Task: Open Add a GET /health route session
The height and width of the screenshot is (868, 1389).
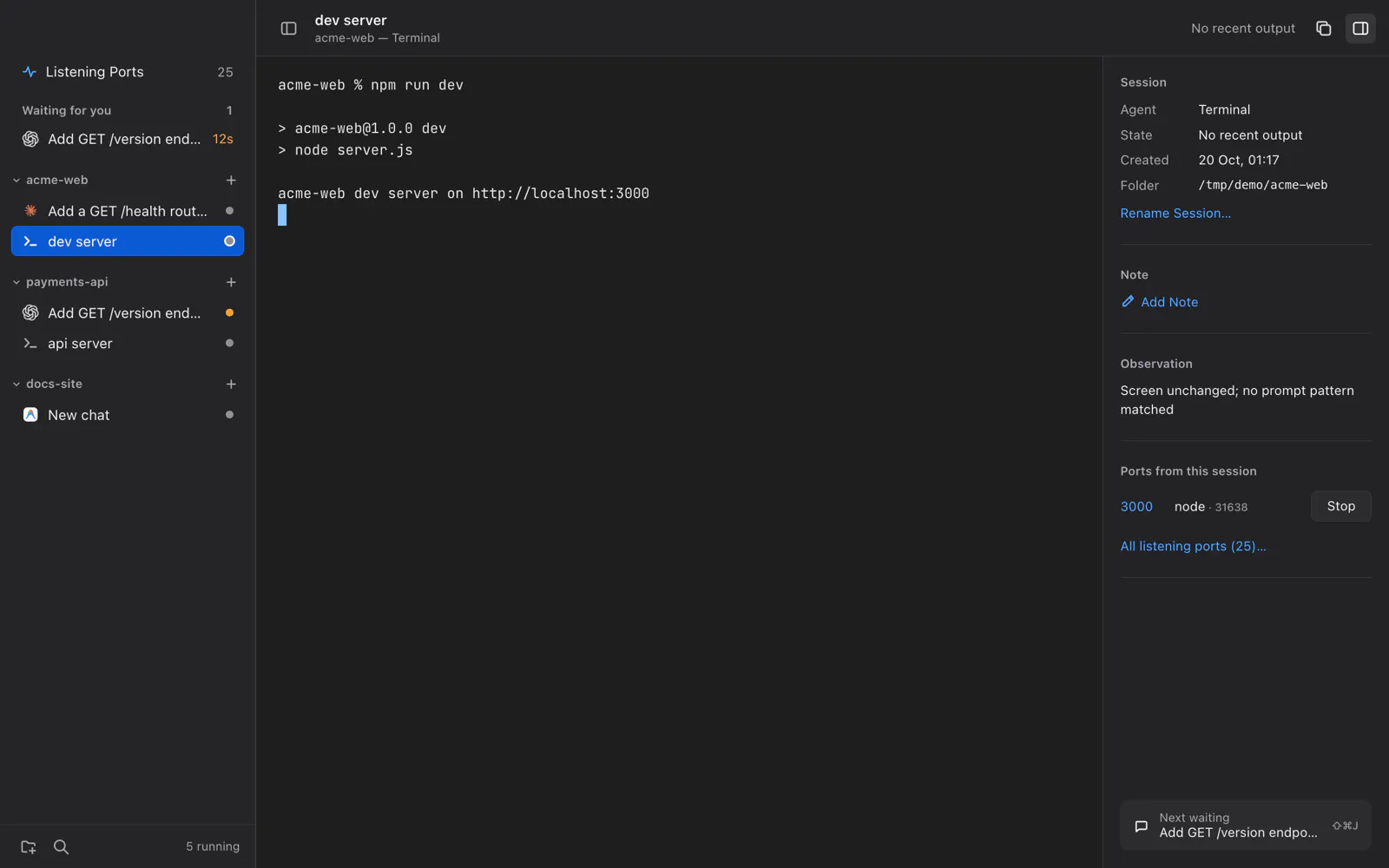Action: pyautogui.click(x=128, y=211)
